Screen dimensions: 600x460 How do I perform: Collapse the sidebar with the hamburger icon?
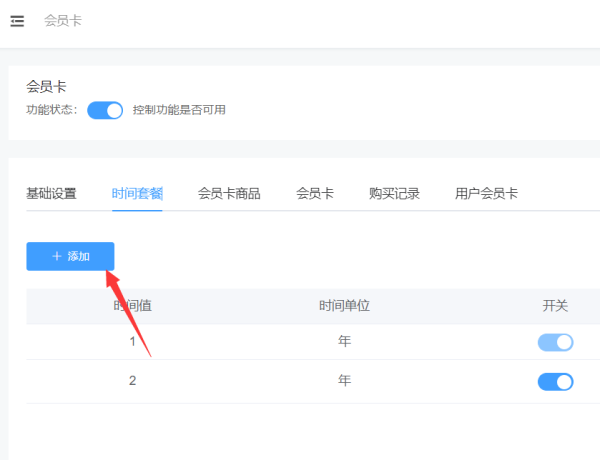point(17,21)
